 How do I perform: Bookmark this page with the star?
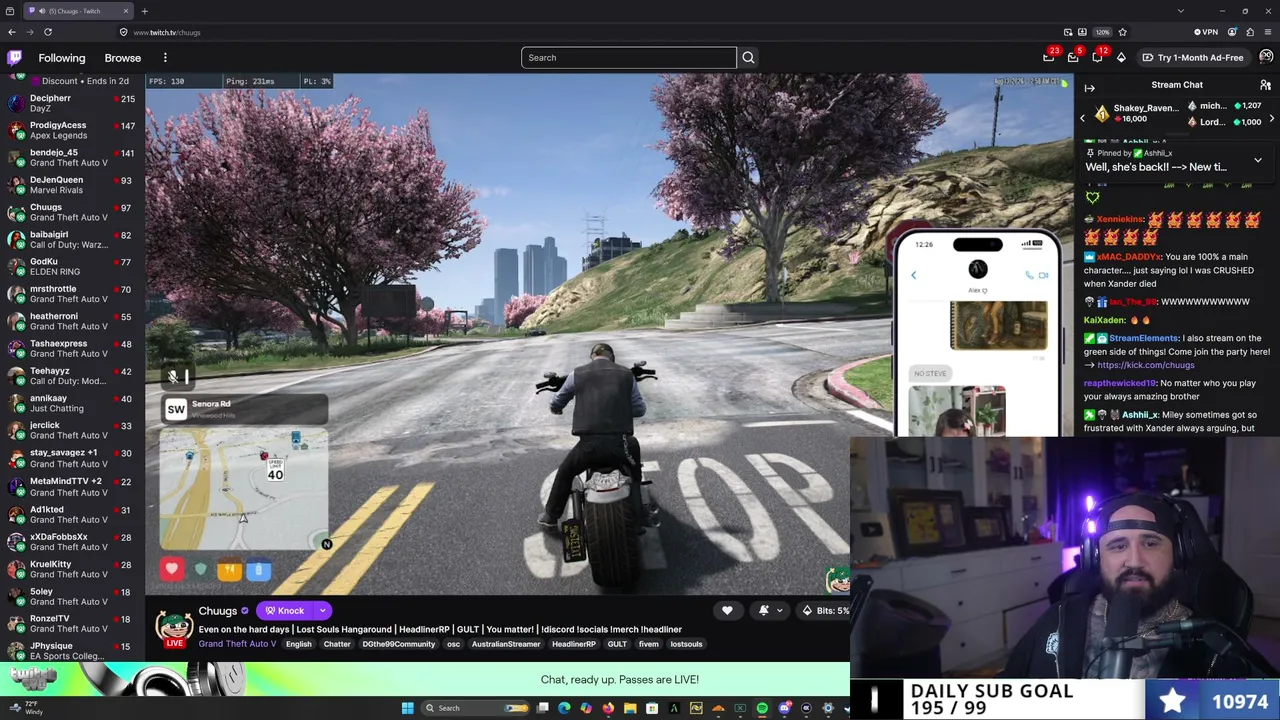1122,32
